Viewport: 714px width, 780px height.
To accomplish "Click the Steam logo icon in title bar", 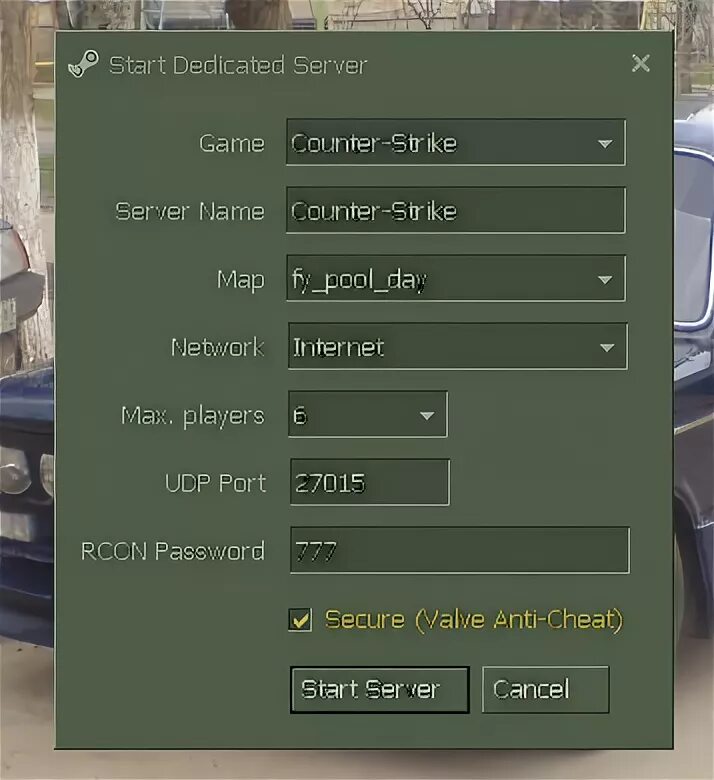I will 83,65.
